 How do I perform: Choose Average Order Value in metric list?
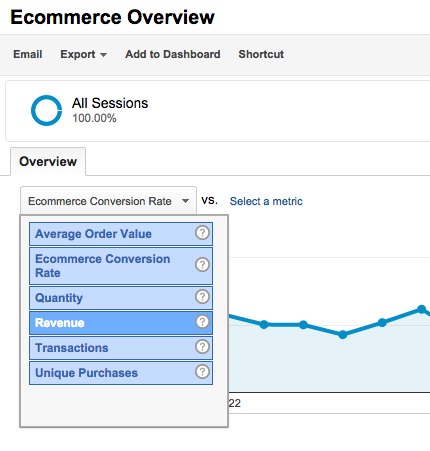coord(121,234)
